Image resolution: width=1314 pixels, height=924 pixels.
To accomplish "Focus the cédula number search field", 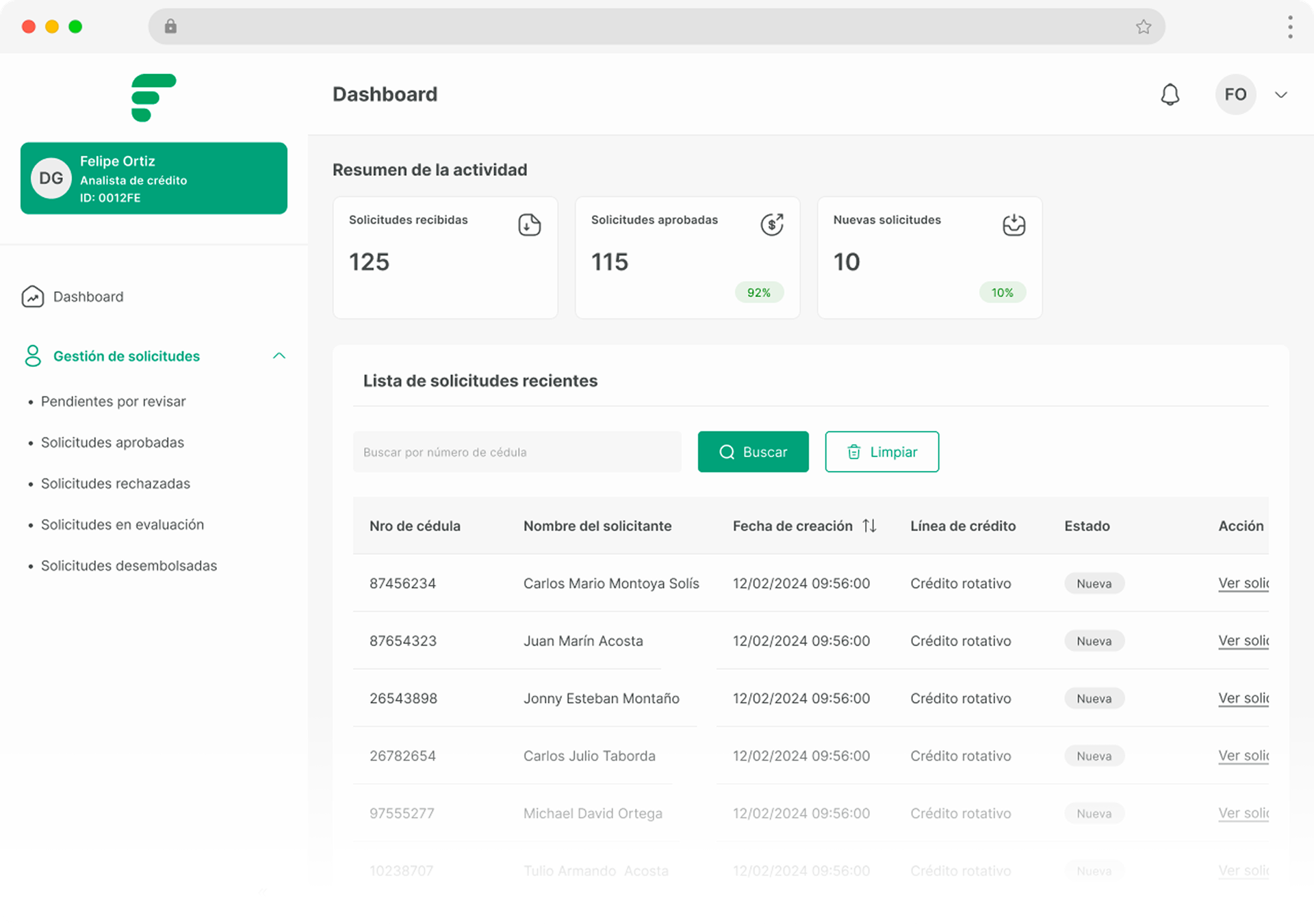I will click(517, 452).
